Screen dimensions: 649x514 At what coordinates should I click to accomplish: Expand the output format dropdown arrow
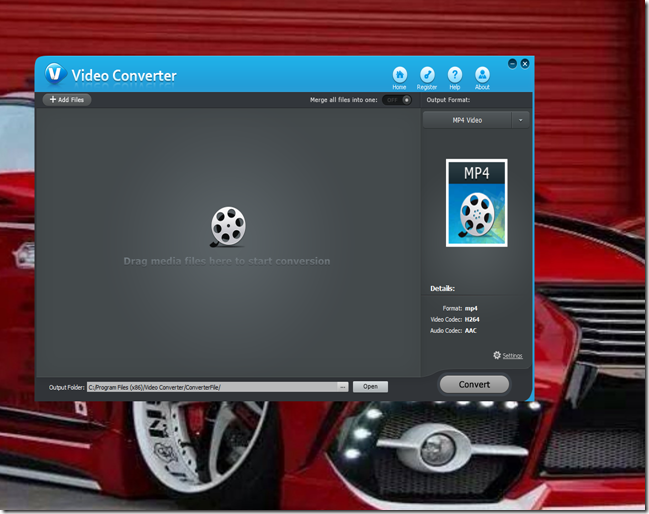520,120
